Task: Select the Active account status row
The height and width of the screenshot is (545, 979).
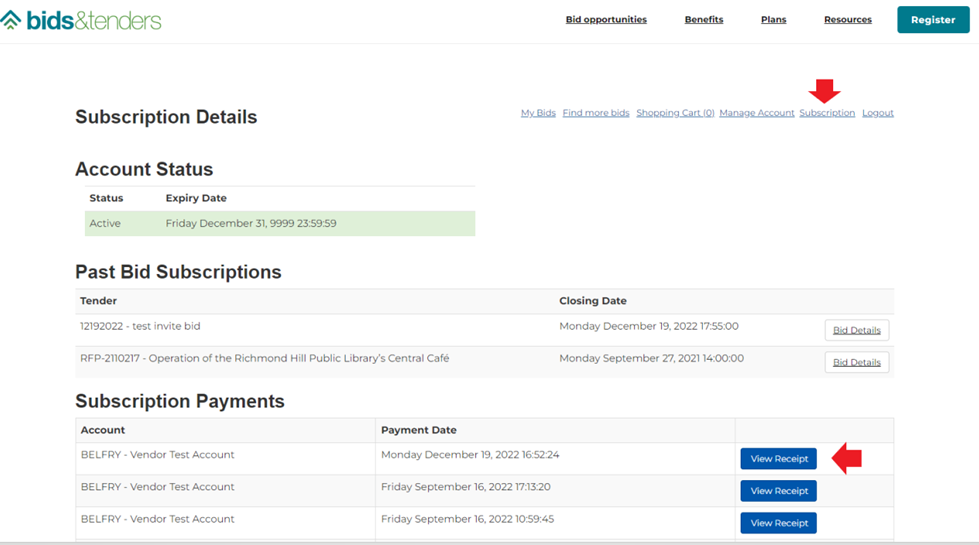Action: [280, 223]
